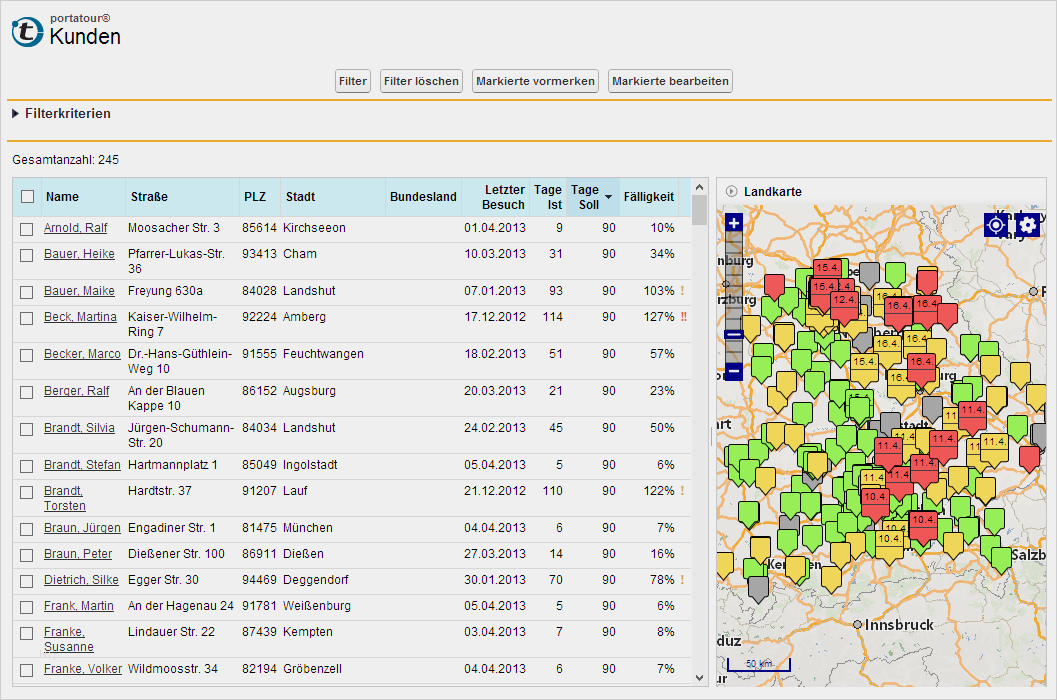Zoom in on the map with plus button
The height and width of the screenshot is (700, 1057).
pyautogui.click(x=733, y=223)
